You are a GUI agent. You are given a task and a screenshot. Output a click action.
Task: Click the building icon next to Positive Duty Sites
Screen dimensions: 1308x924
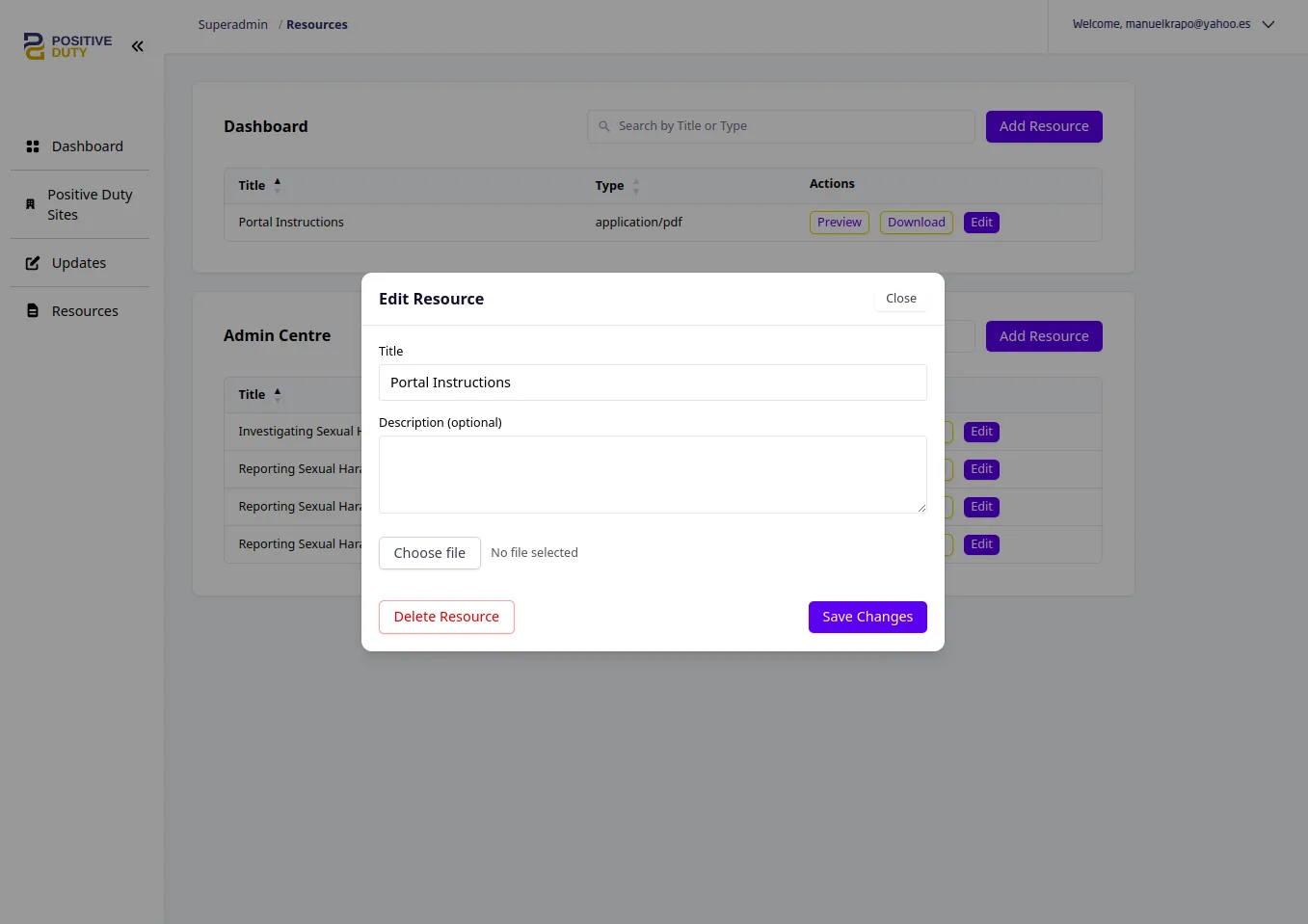click(31, 203)
